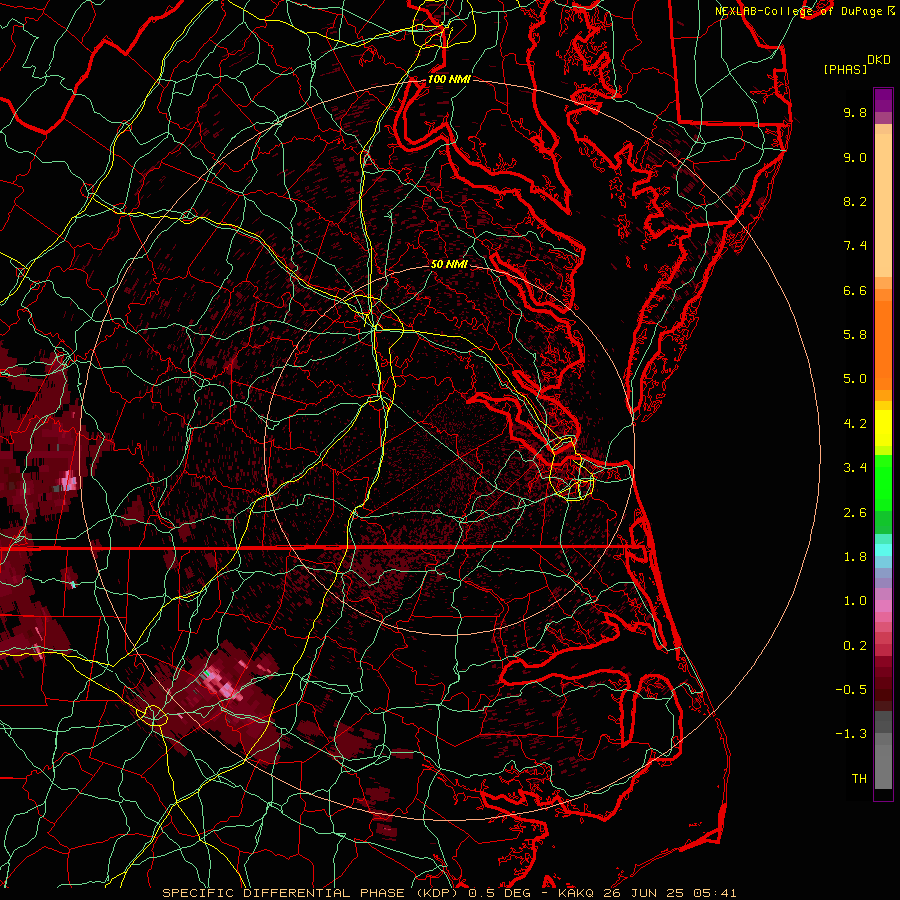This screenshot has height=900, width=900.
Task: Click the KAKQ radar site identifier
Action: coord(576,893)
